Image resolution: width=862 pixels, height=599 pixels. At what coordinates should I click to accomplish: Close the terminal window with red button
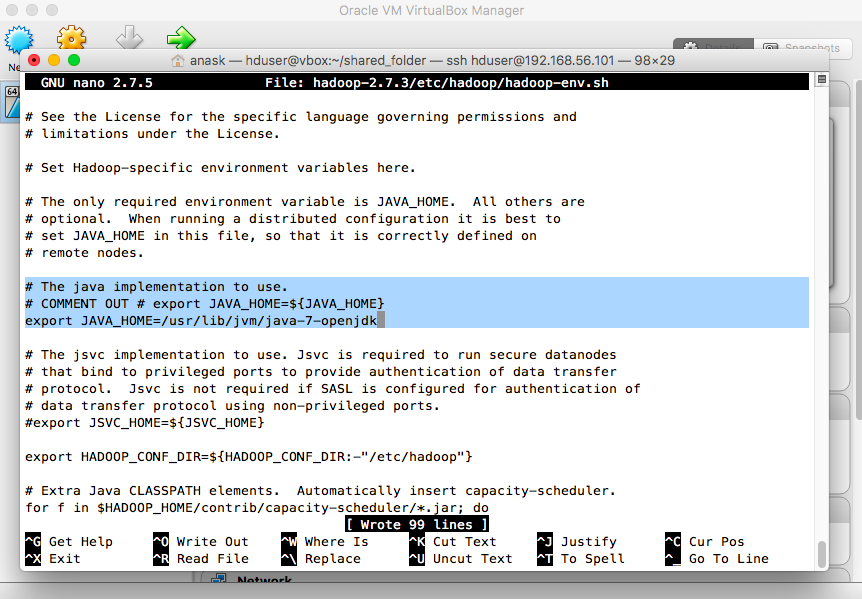(34, 60)
